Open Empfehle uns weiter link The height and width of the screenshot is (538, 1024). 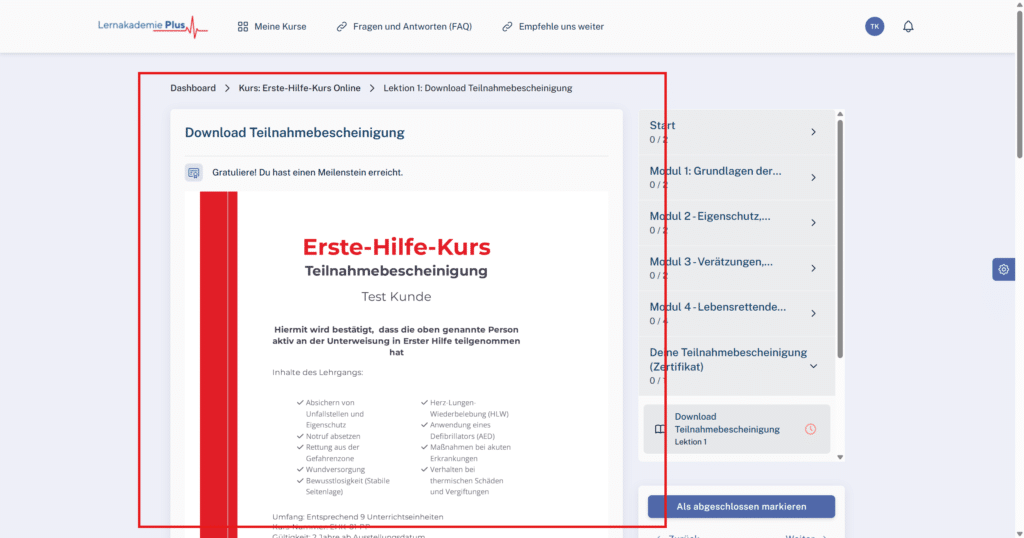tap(561, 27)
